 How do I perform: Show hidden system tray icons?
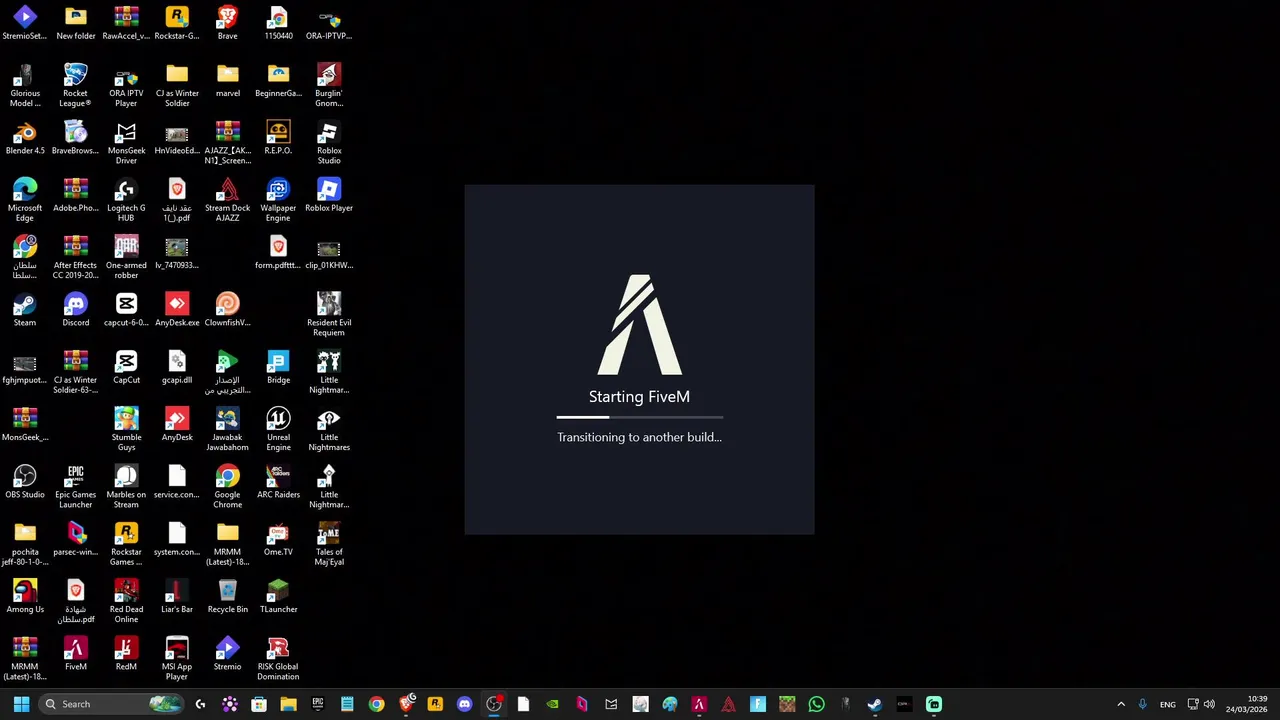[x=1121, y=704]
